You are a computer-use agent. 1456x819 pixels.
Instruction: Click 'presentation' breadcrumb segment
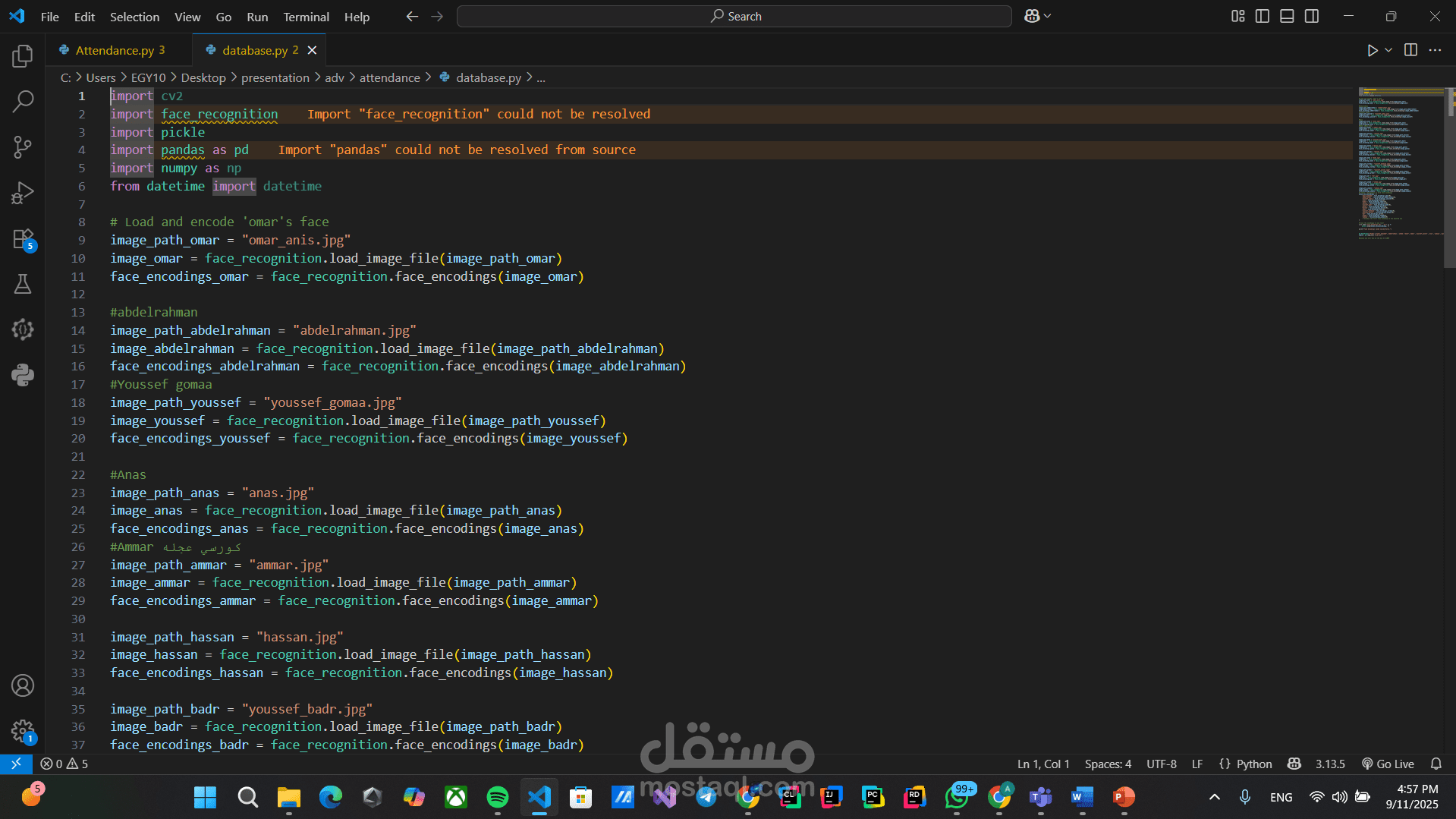(275, 77)
